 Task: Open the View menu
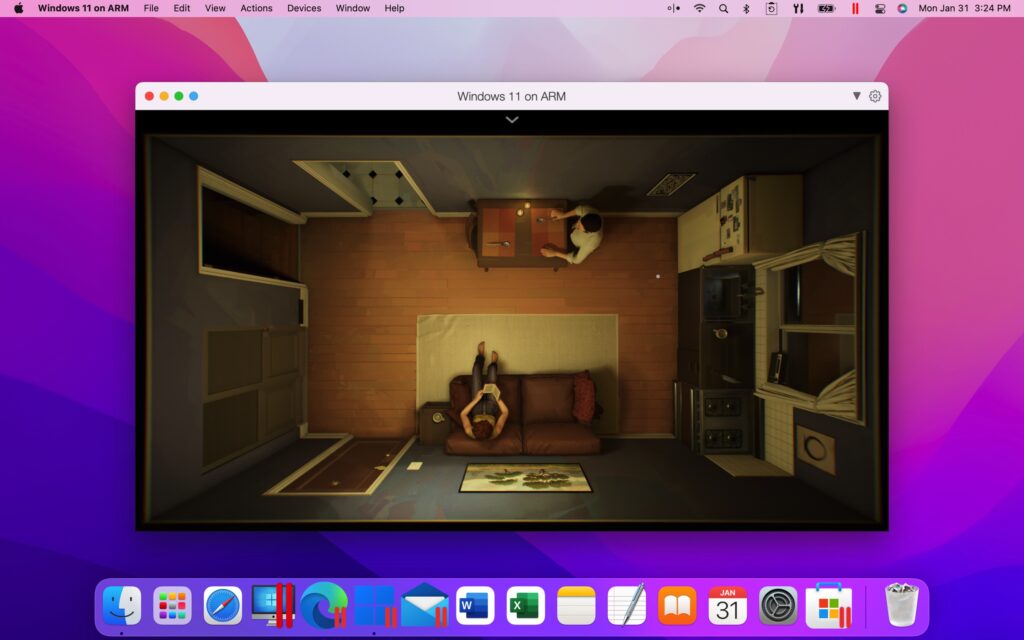(215, 8)
